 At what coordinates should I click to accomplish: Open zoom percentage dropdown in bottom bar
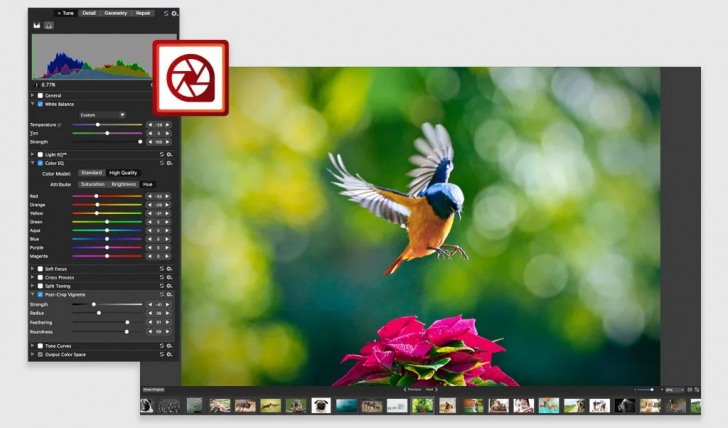(x=675, y=390)
